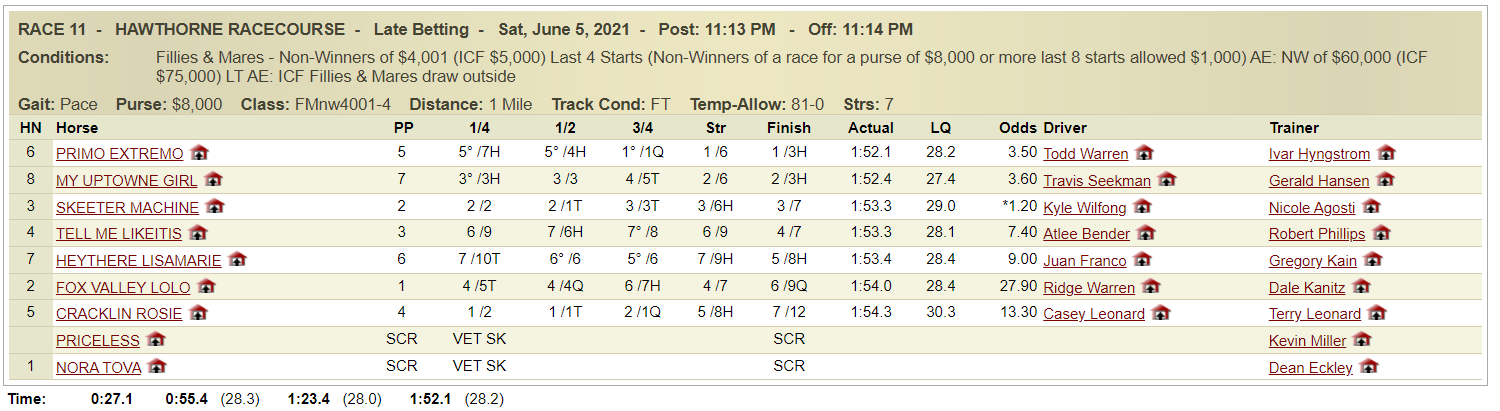Screen dimensions: 1500x411
Task: View trainer Kevin Miller profile
Action: click(1307, 341)
